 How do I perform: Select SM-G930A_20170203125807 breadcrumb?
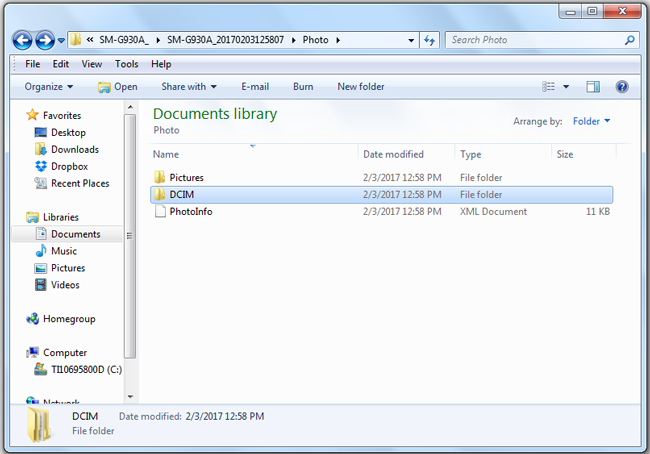coord(226,40)
